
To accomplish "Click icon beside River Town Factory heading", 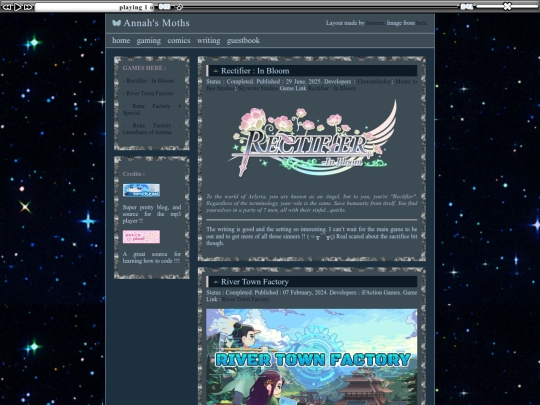I will (216, 282).
